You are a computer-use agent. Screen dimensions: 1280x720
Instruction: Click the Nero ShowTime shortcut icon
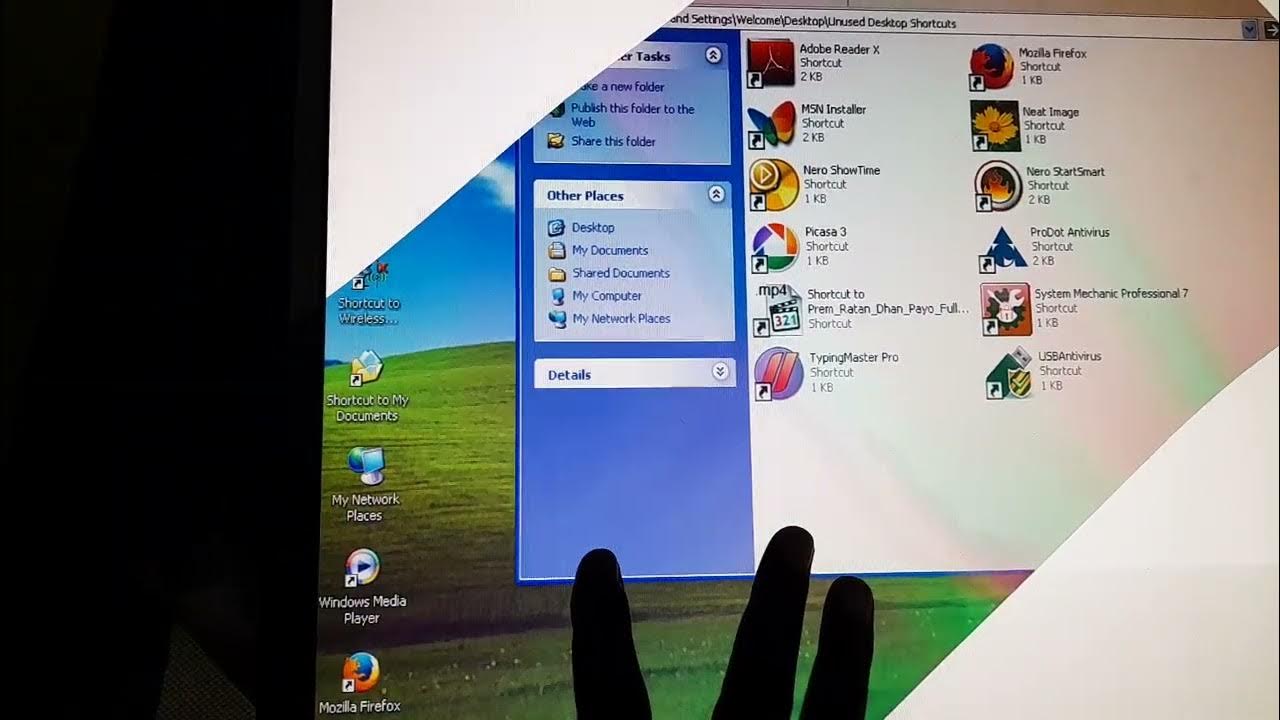773,185
